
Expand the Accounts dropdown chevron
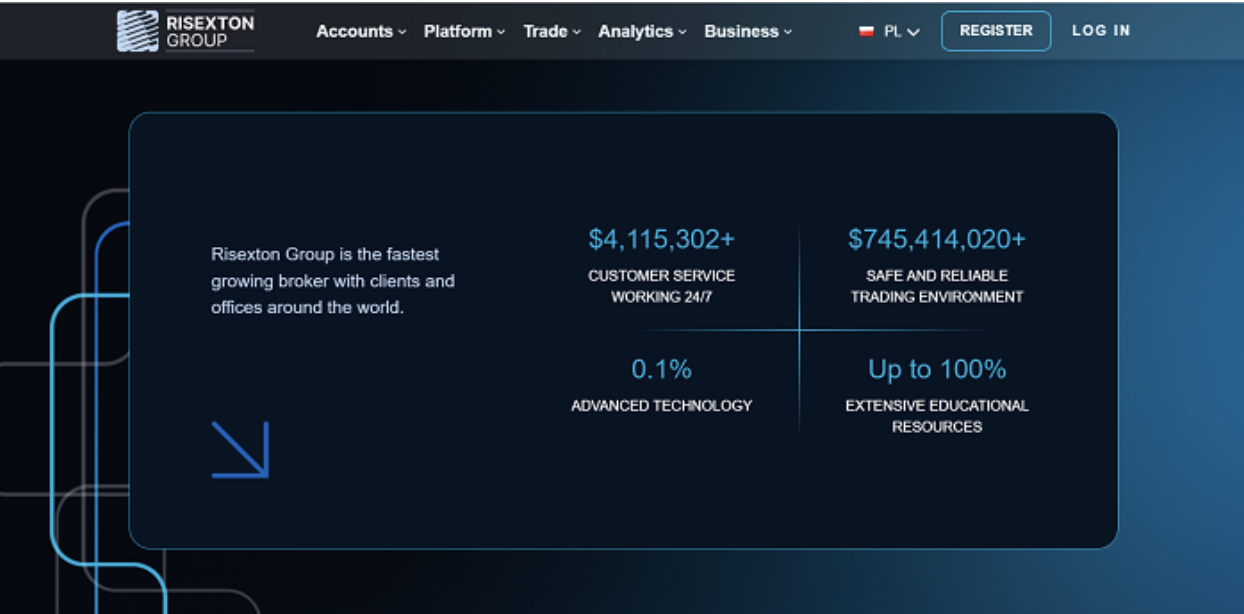click(402, 32)
